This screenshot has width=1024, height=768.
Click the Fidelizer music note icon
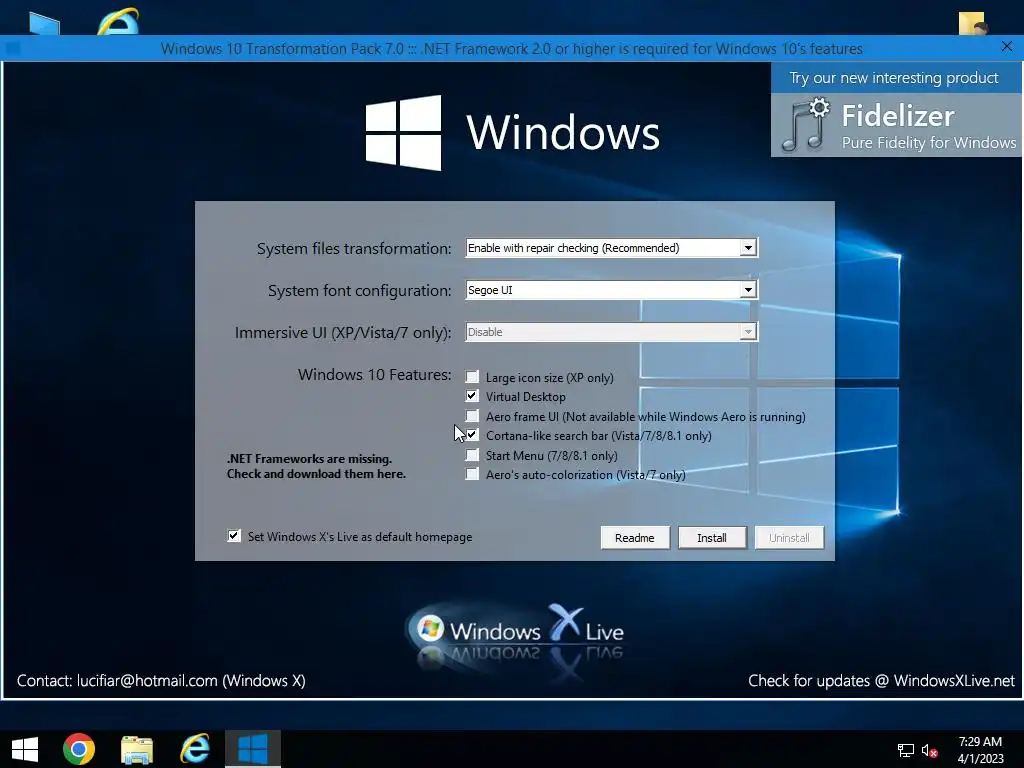click(x=806, y=125)
